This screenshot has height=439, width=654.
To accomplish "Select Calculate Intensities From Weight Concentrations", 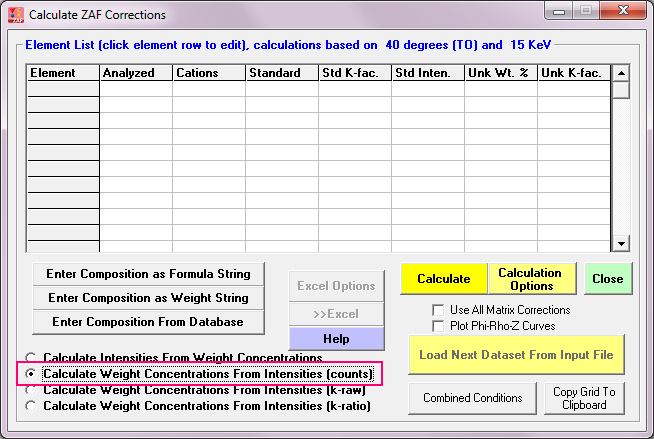I will [x=31, y=358].
